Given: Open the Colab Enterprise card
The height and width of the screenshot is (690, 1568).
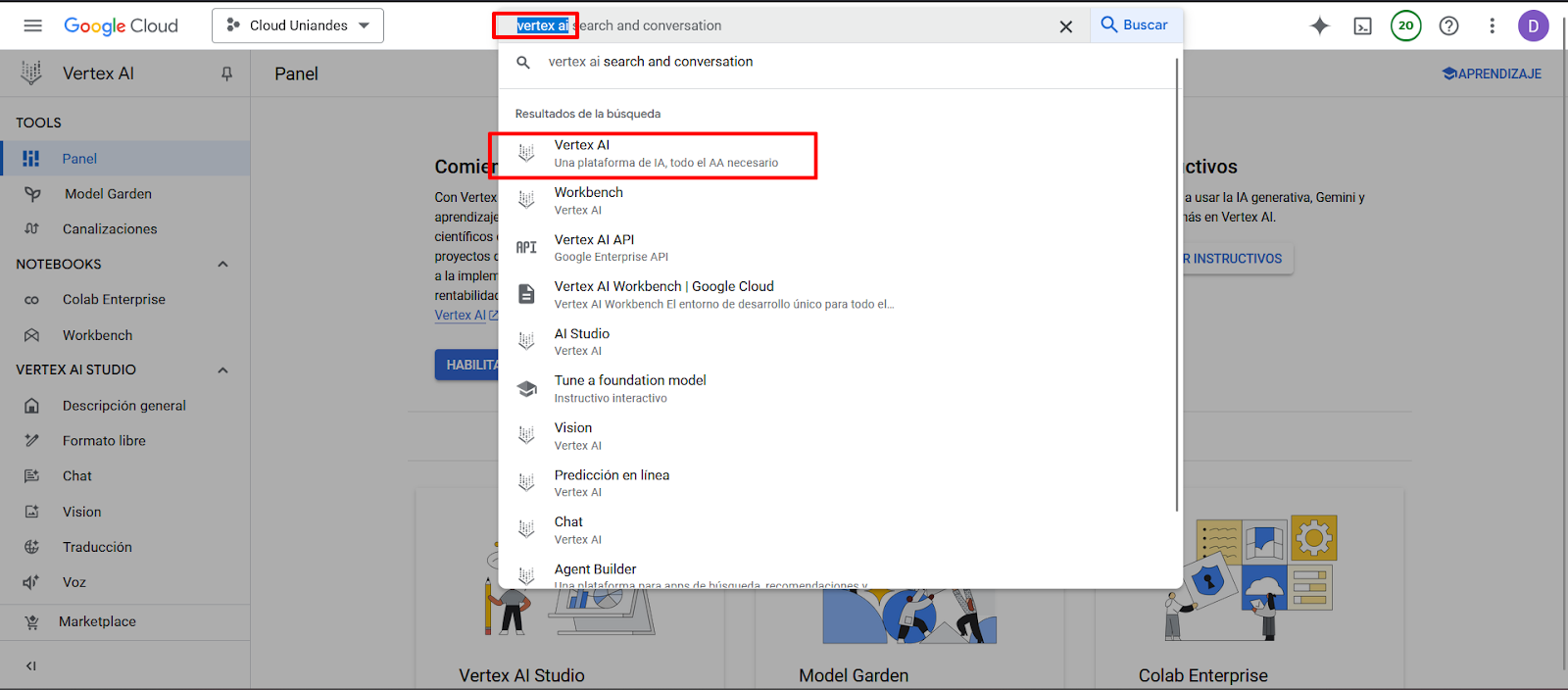Looking at the screenshot, I should point(1249,590).
